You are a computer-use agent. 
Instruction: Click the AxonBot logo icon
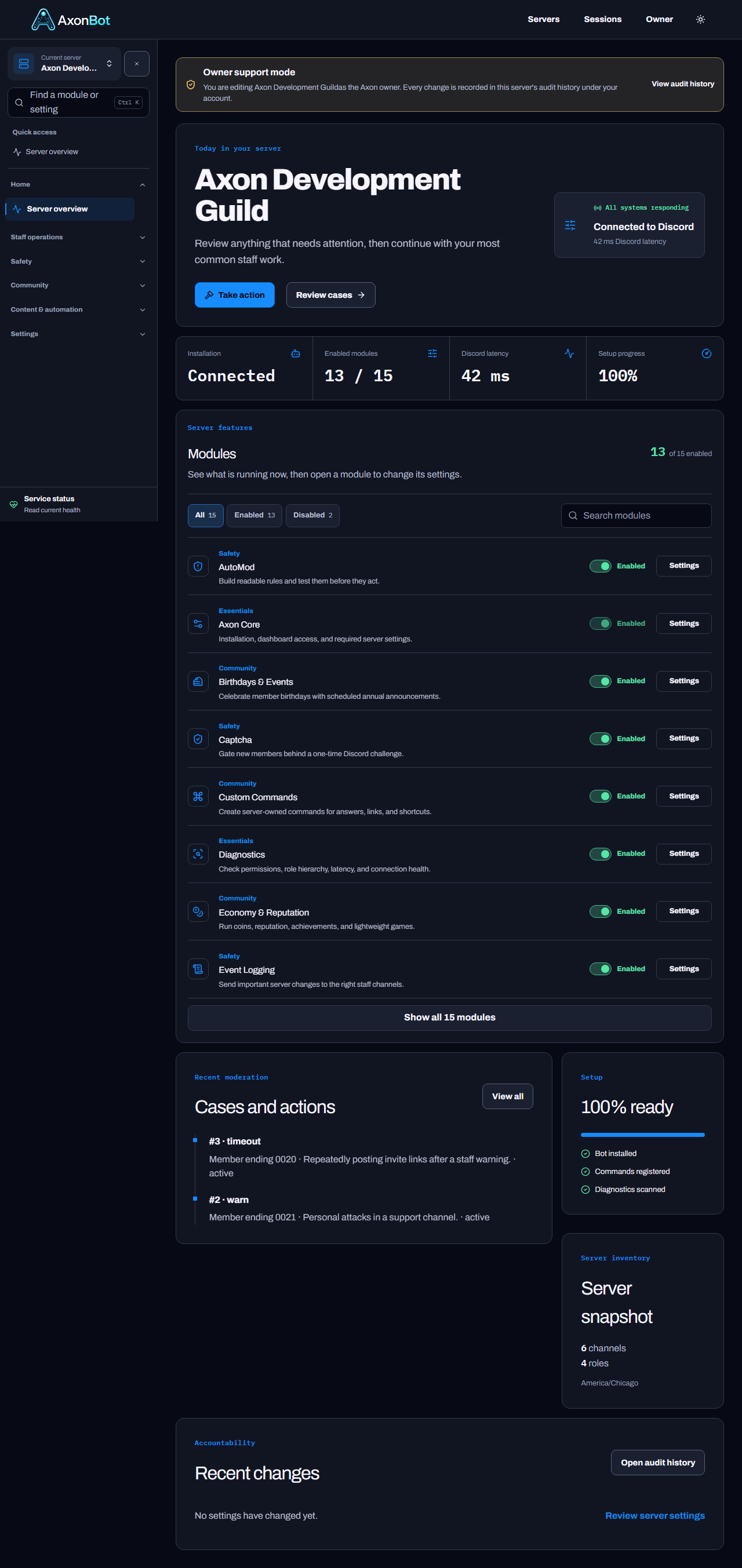pos(43,20)
